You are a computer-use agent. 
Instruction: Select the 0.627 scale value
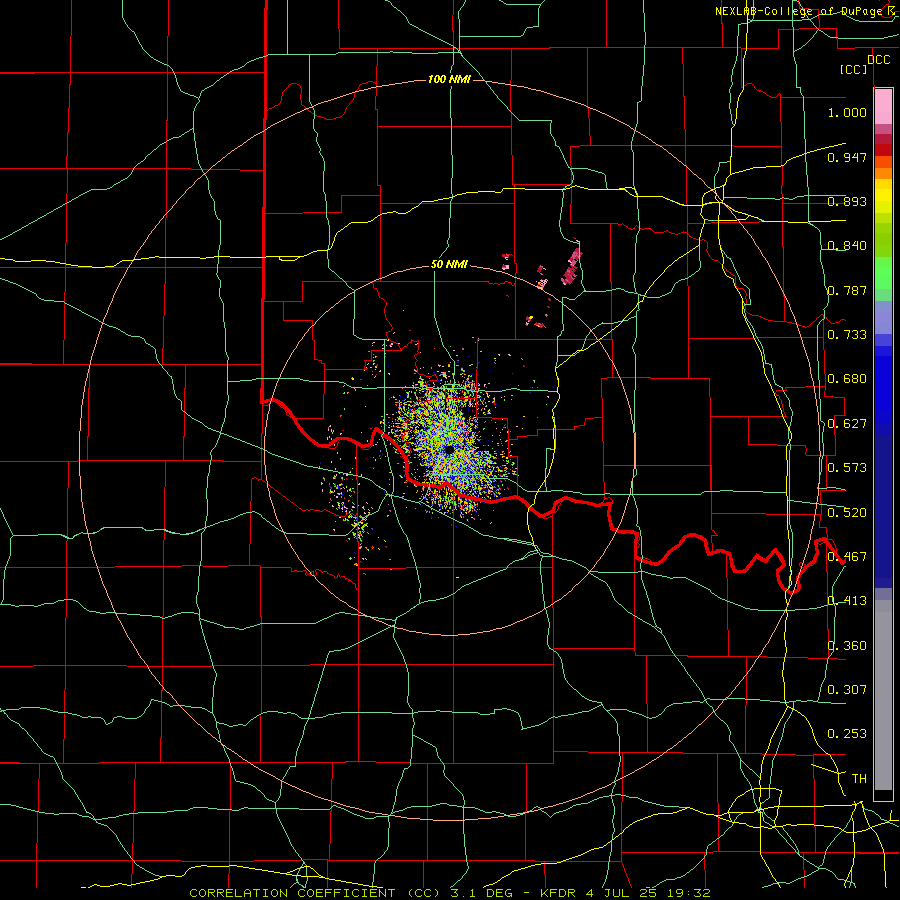(847, 424)
